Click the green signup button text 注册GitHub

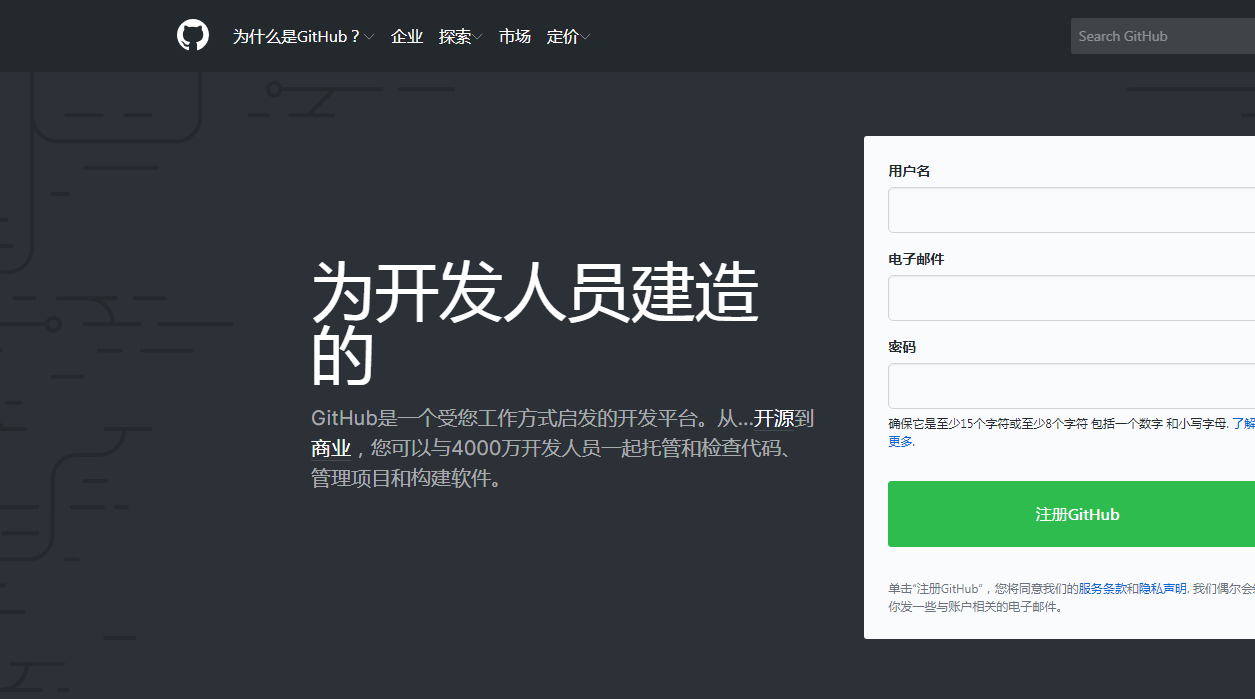point(1078,514)
